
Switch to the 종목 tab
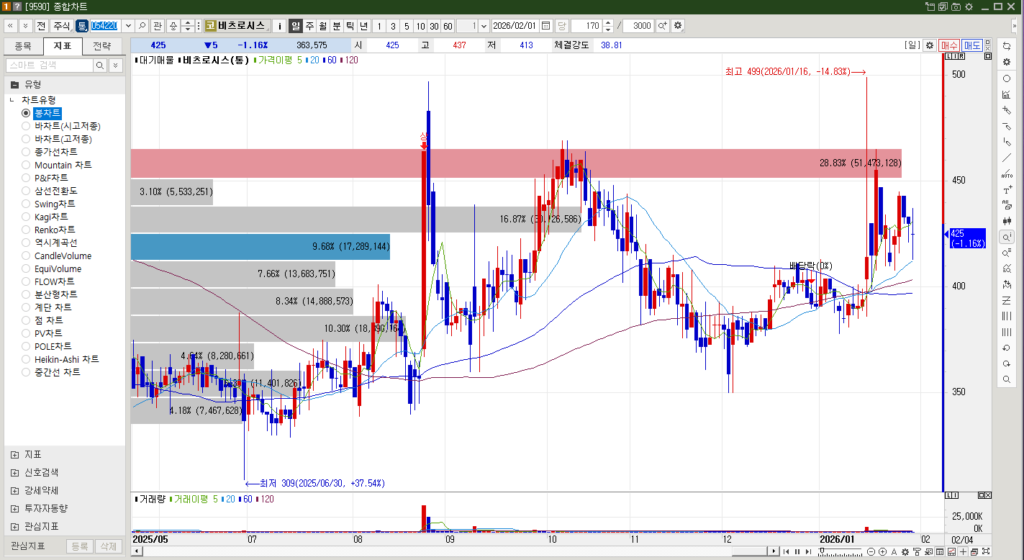(x=23, y=46)
